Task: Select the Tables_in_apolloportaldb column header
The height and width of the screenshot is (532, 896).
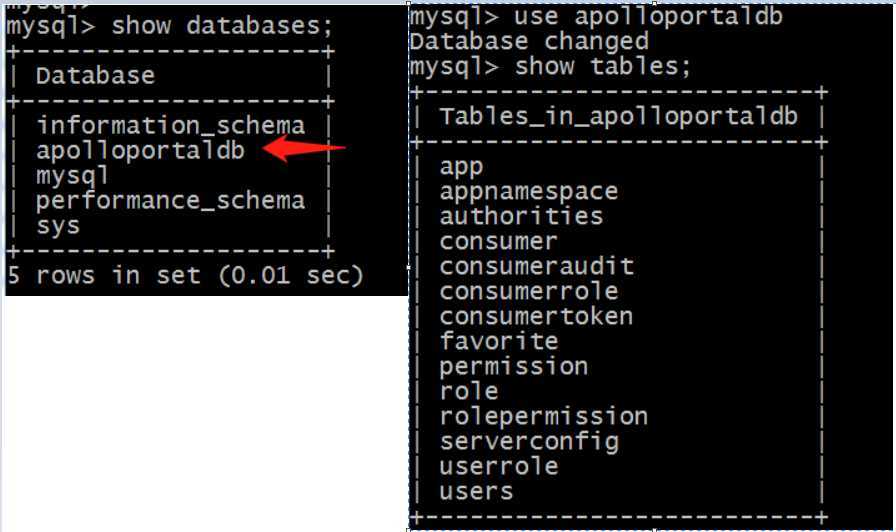Action: 618,117
